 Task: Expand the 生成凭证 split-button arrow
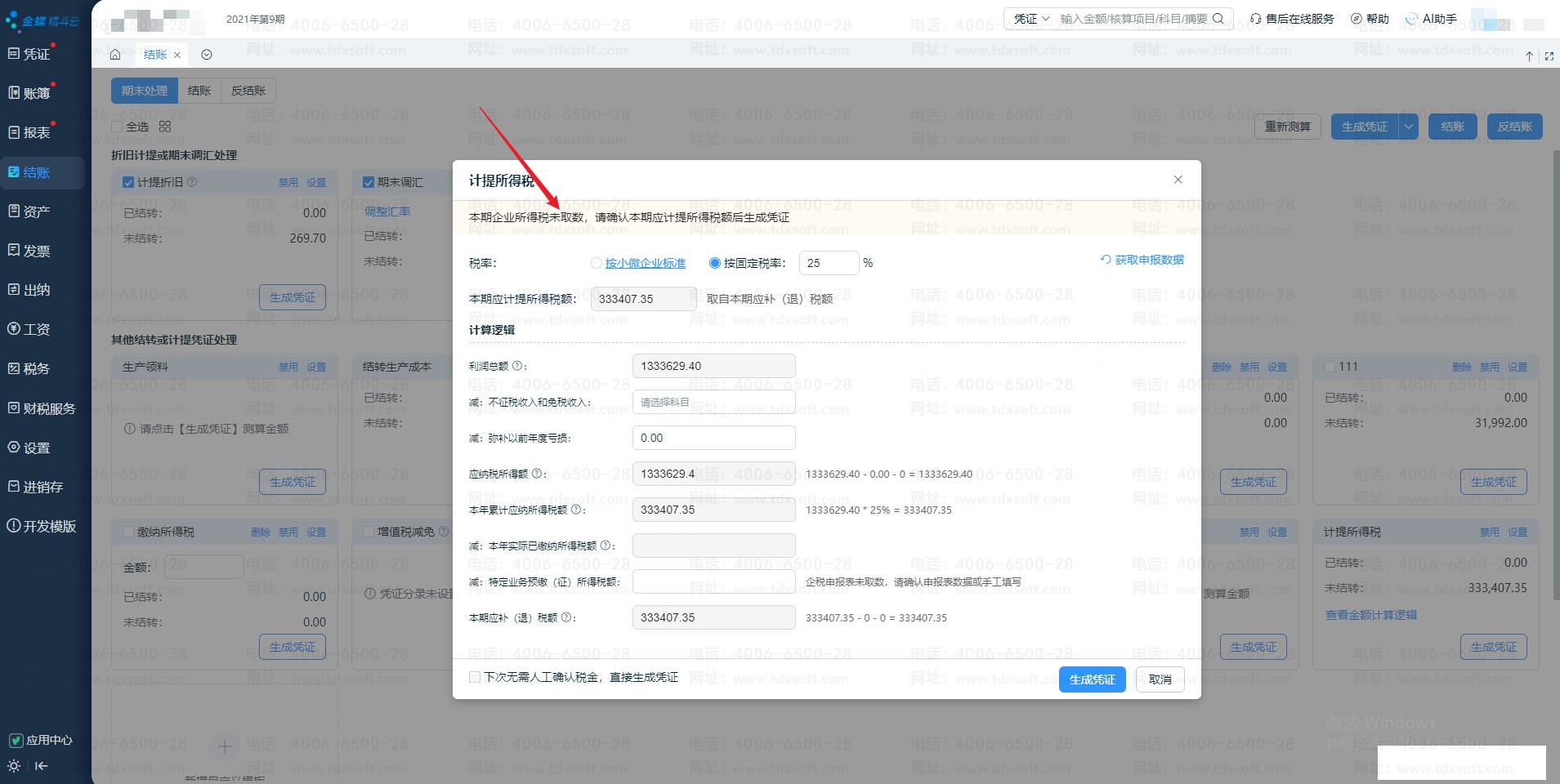[x=1408, y=127]
